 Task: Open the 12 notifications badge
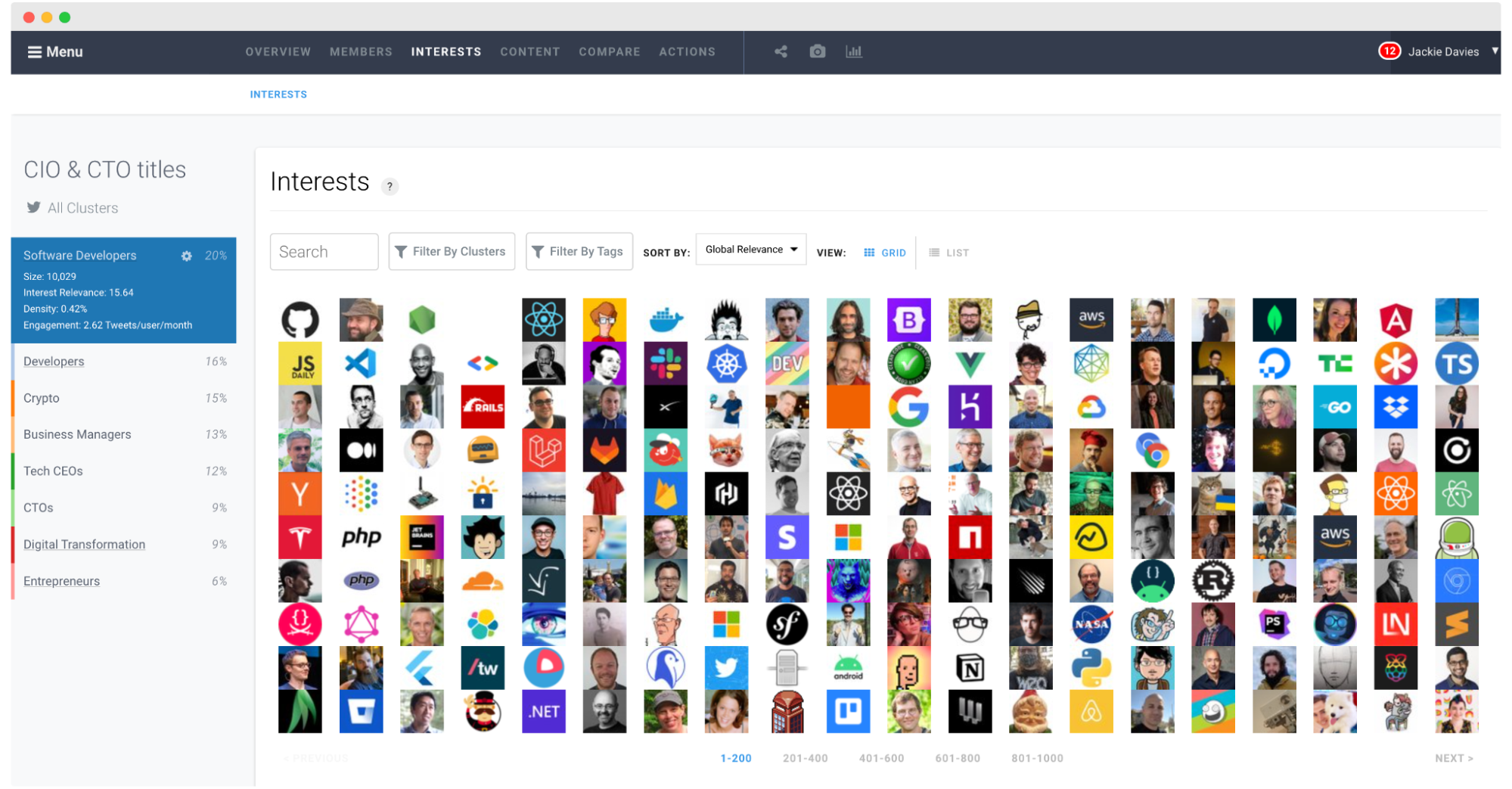(1389, 51)
